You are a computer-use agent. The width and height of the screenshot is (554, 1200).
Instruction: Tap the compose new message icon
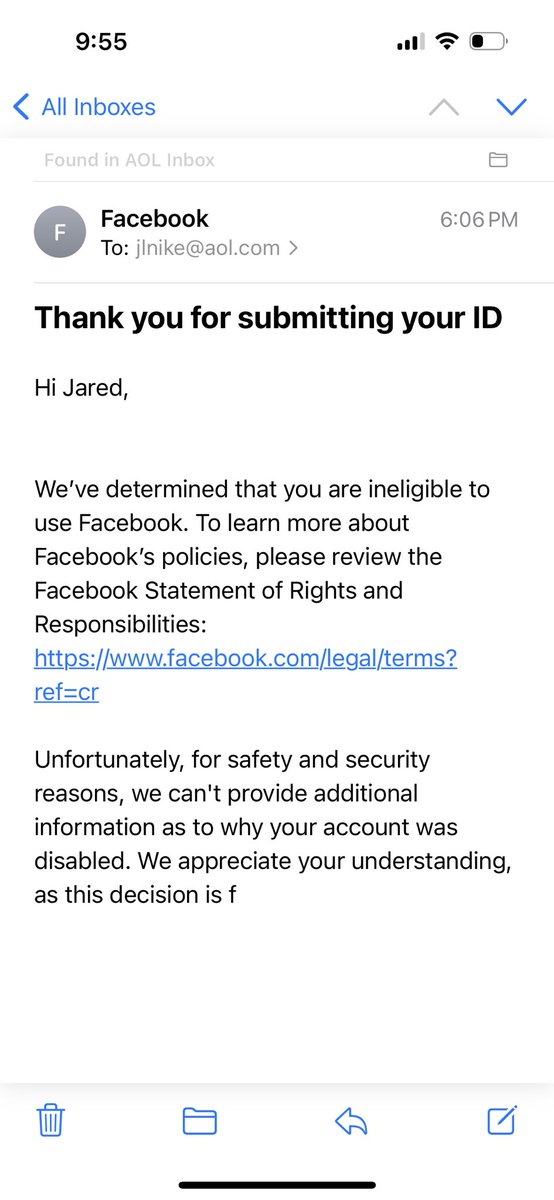(502, 1120)
